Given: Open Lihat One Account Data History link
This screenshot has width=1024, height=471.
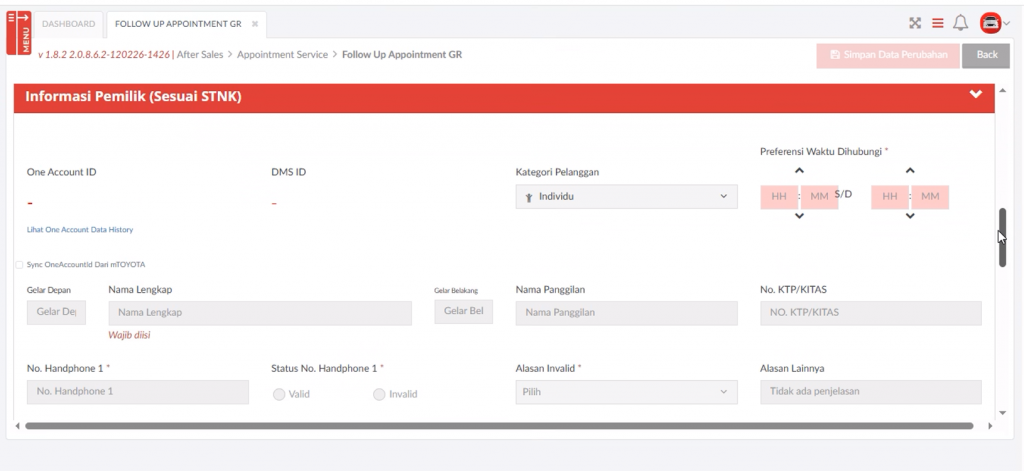Looking at the screenshot, I should 80,230.
